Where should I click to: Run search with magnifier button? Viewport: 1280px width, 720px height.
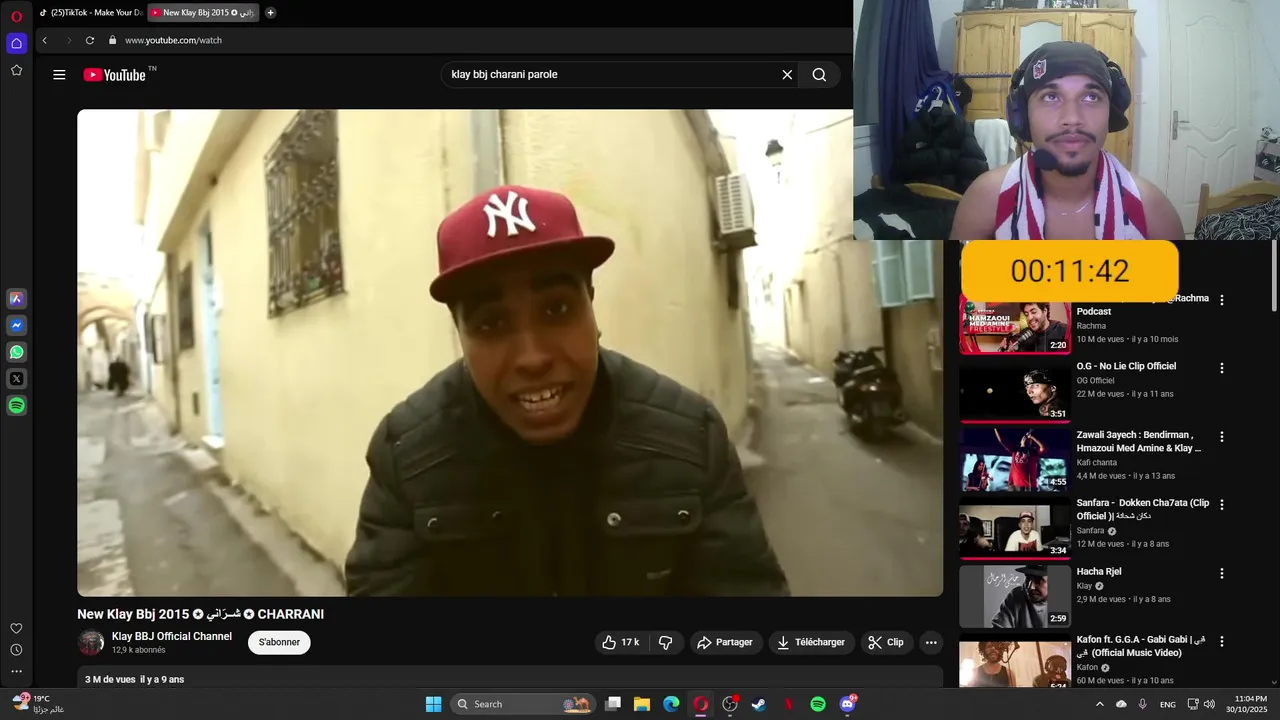click(819, 74)
